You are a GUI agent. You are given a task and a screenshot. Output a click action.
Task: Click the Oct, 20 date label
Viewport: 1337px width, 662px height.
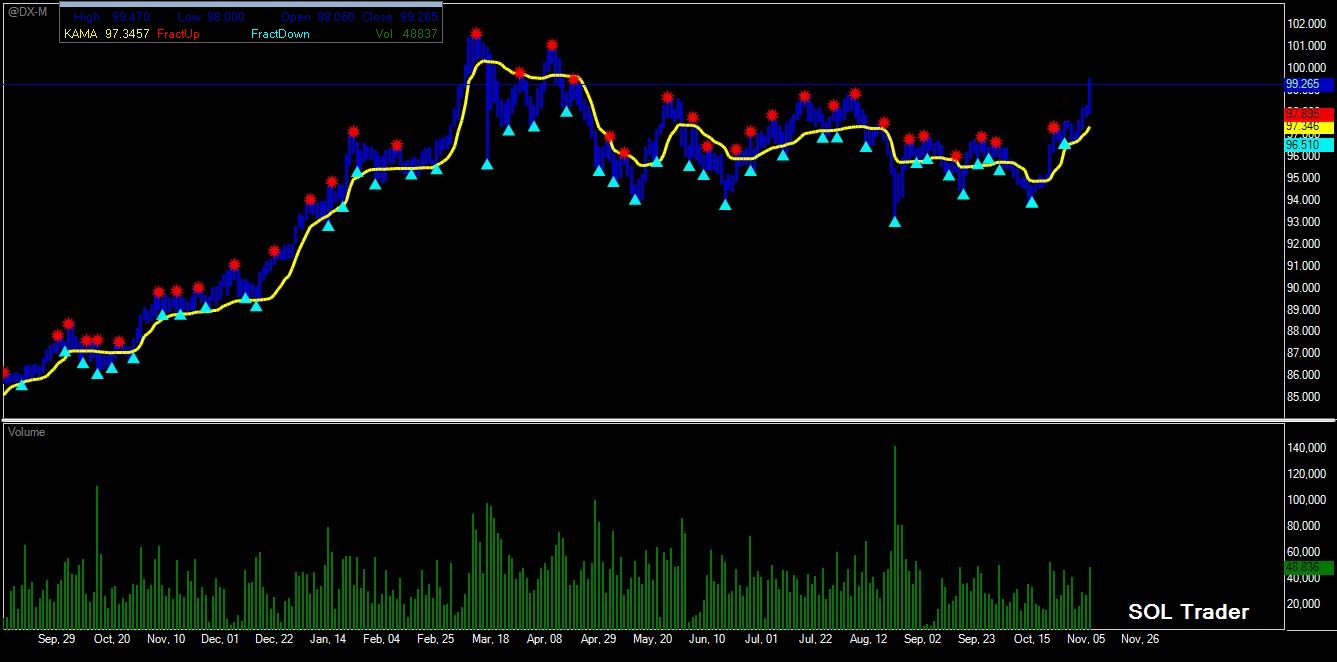tap(111, 639)
